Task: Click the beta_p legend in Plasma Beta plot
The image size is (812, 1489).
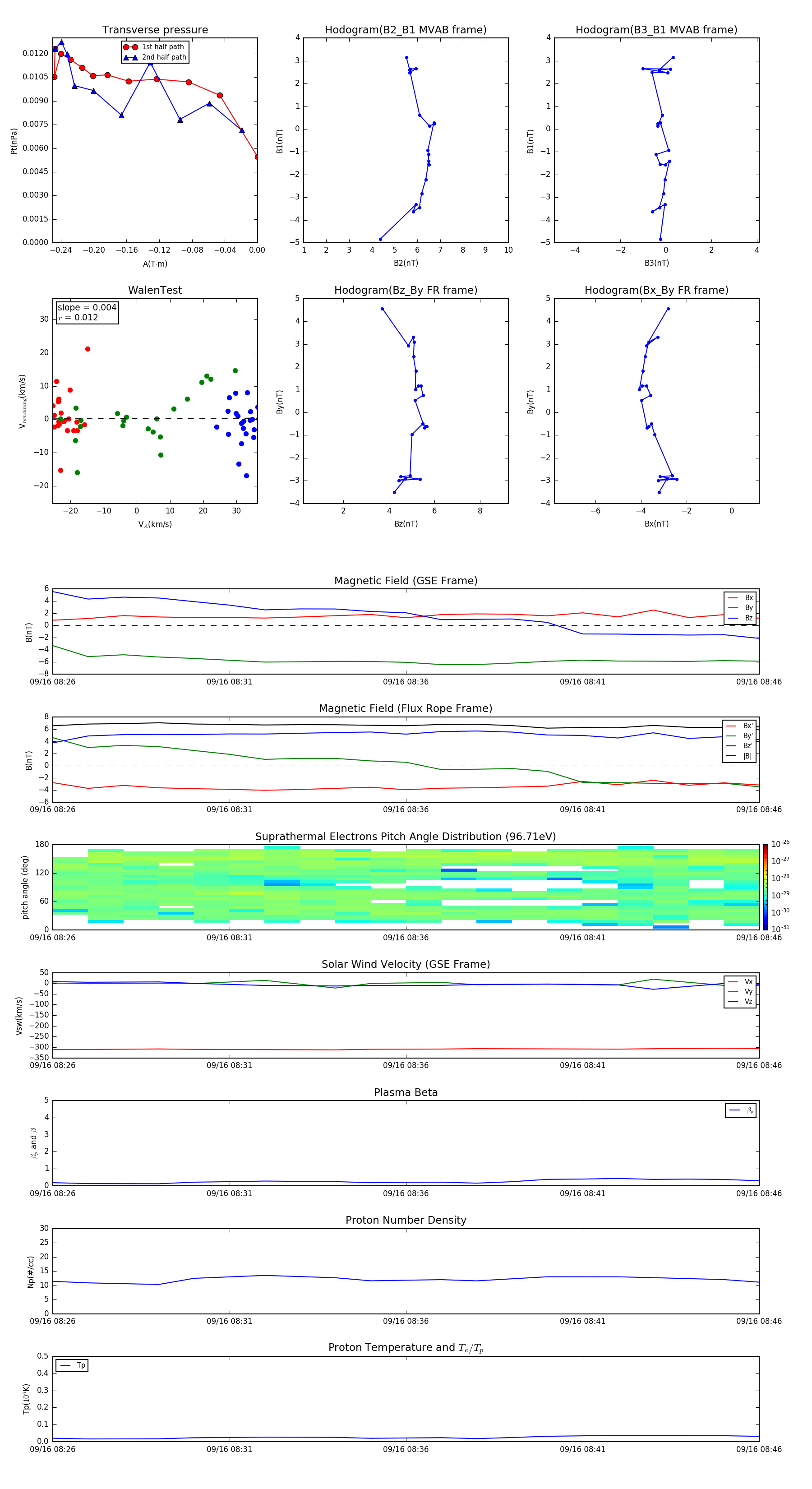Action: 741,1110
